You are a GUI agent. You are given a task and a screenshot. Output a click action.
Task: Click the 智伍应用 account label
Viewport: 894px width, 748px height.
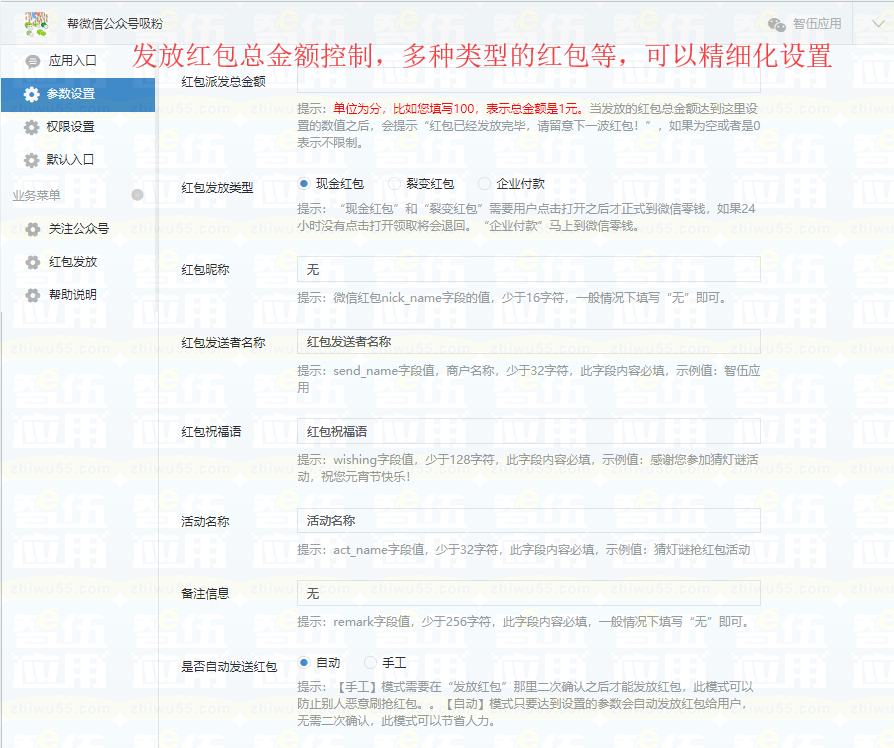coord(817,24)
